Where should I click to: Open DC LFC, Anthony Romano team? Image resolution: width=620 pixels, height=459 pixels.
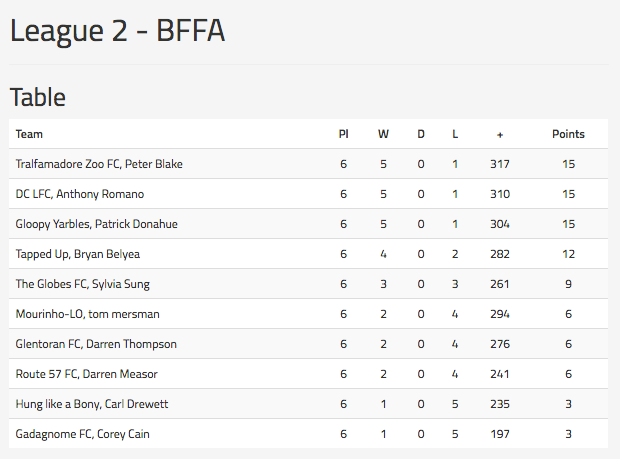[x=79, y=194]
